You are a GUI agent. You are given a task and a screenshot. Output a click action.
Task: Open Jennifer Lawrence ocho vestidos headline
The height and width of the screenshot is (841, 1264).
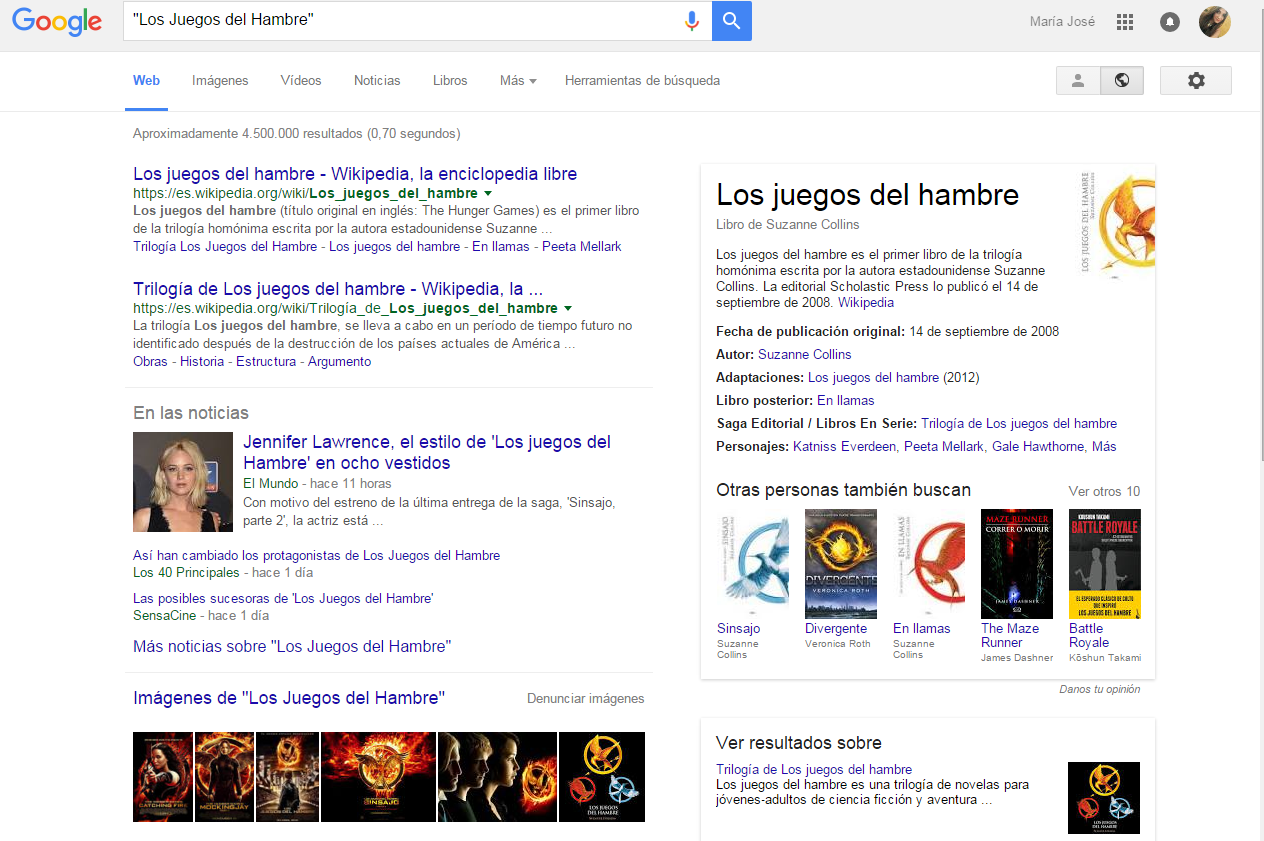click(x=427, y=452)
